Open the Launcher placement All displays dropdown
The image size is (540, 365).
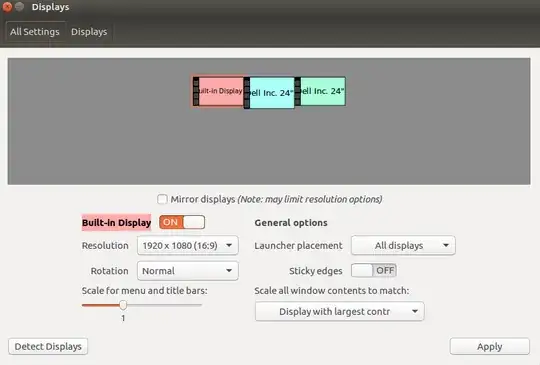403,246
